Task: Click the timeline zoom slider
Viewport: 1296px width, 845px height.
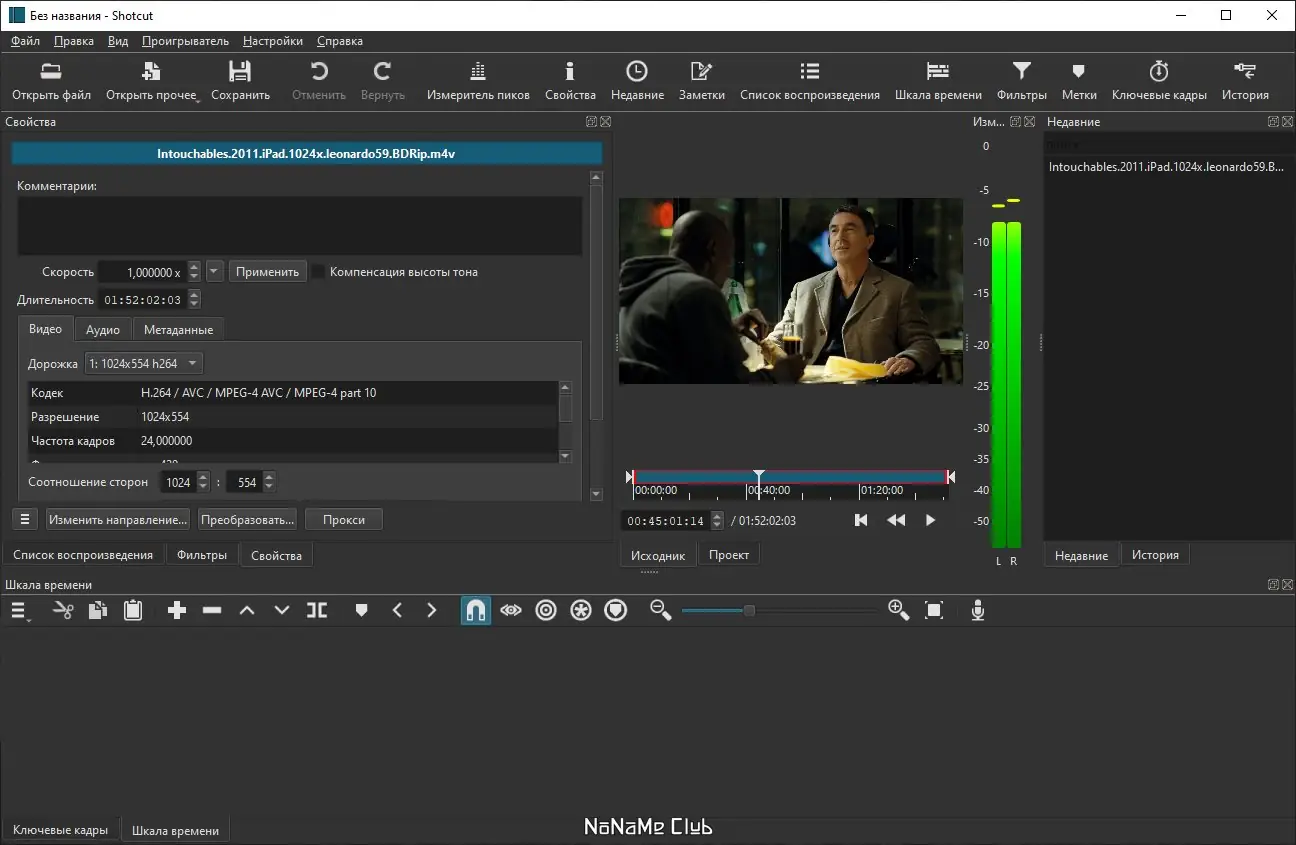Action: pos(749,610)
